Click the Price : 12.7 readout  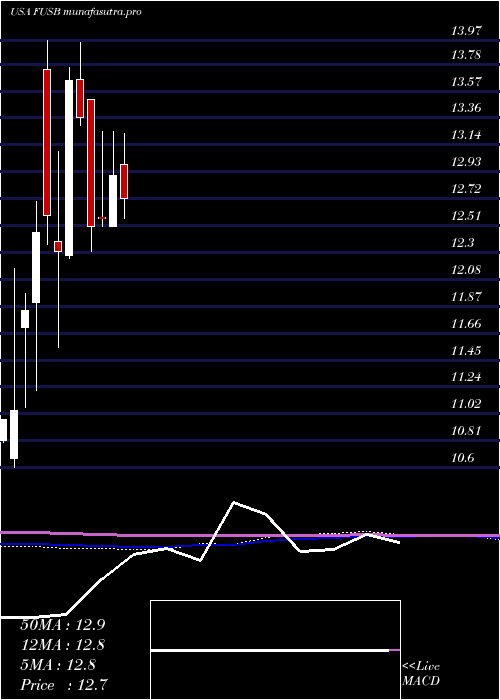(x=64, y=685)
